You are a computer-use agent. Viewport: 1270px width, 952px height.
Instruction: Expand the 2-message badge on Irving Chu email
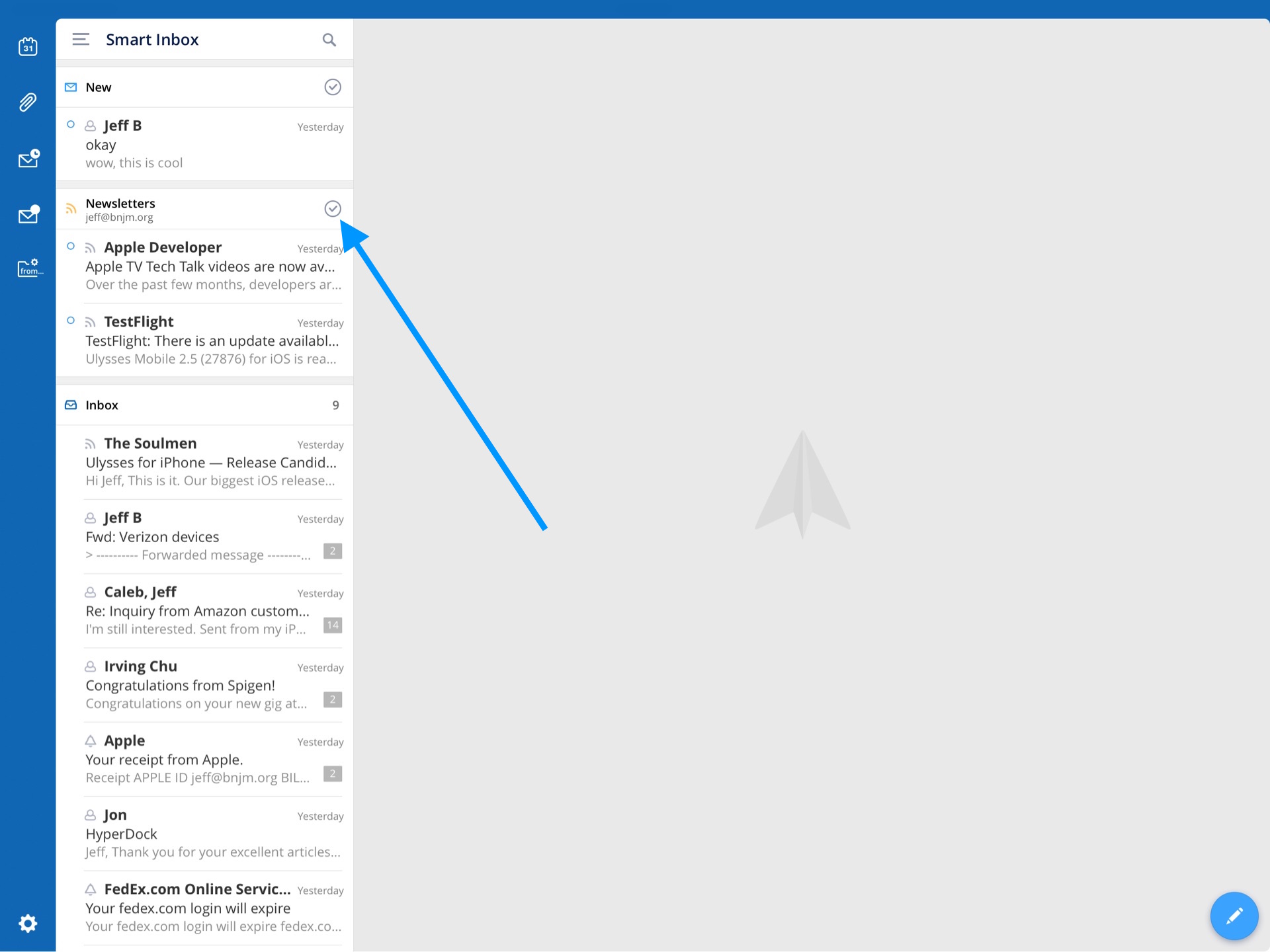tap(333, 699)
